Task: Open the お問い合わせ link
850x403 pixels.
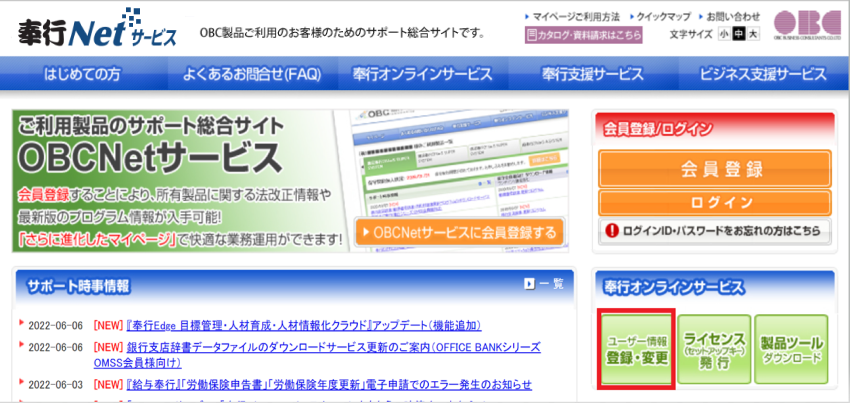Action: (x=733, y=17)
